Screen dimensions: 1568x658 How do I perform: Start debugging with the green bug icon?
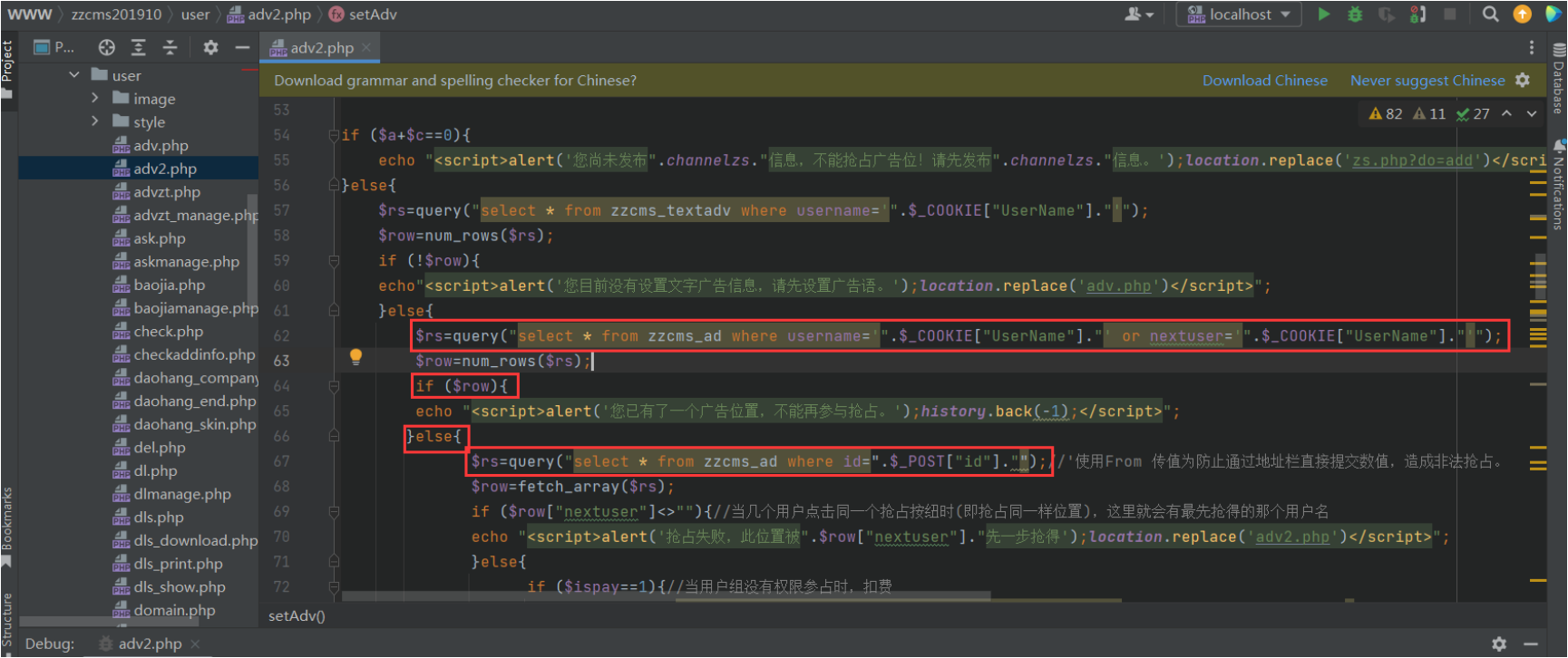(x=1355, y=15)
